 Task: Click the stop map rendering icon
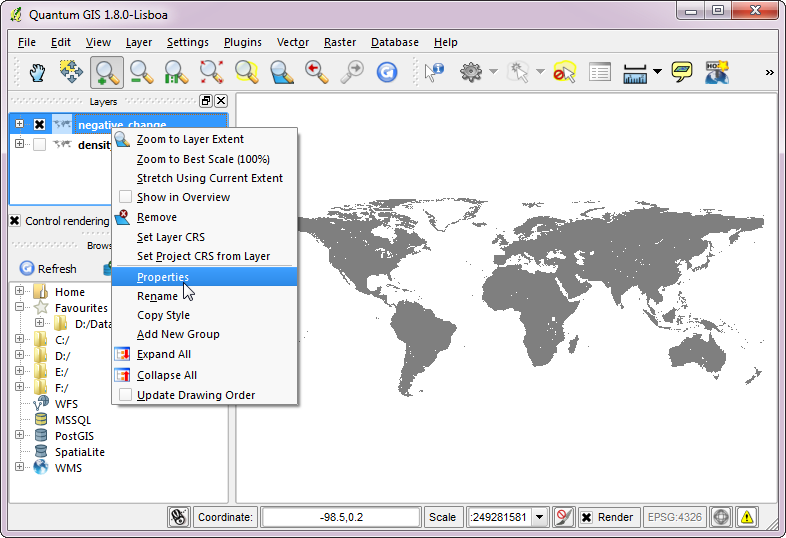click(x=563, y=517)
